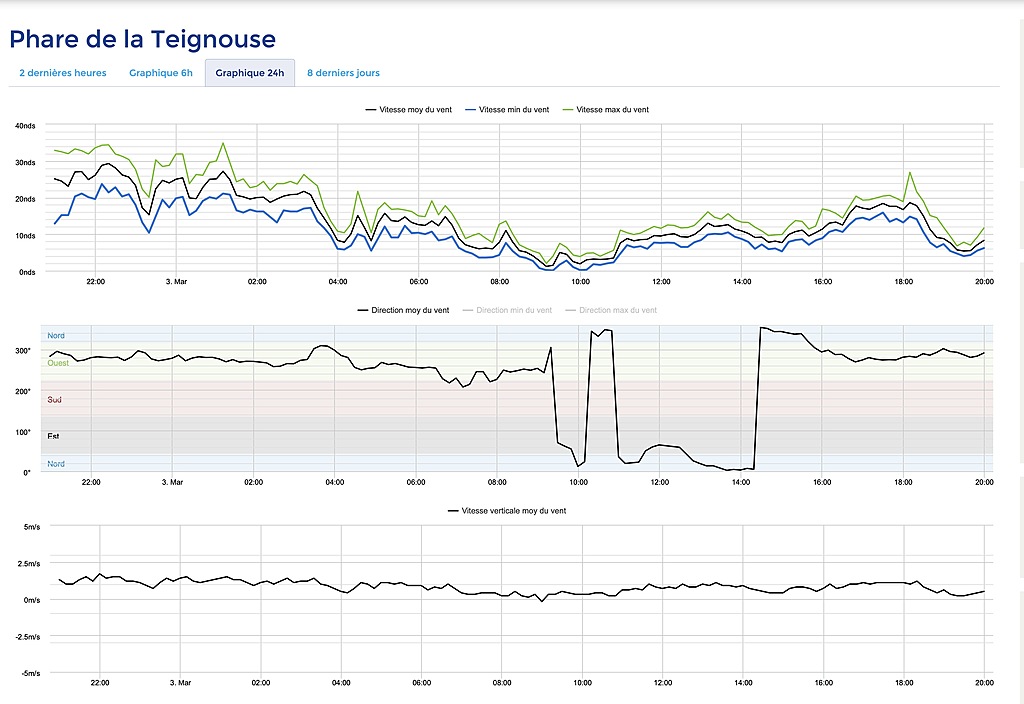Screen dimensions: 1024x704
Task: Toggle 'Vitesse verticale moy du vent' legend
Action: (x=507, y=511)
